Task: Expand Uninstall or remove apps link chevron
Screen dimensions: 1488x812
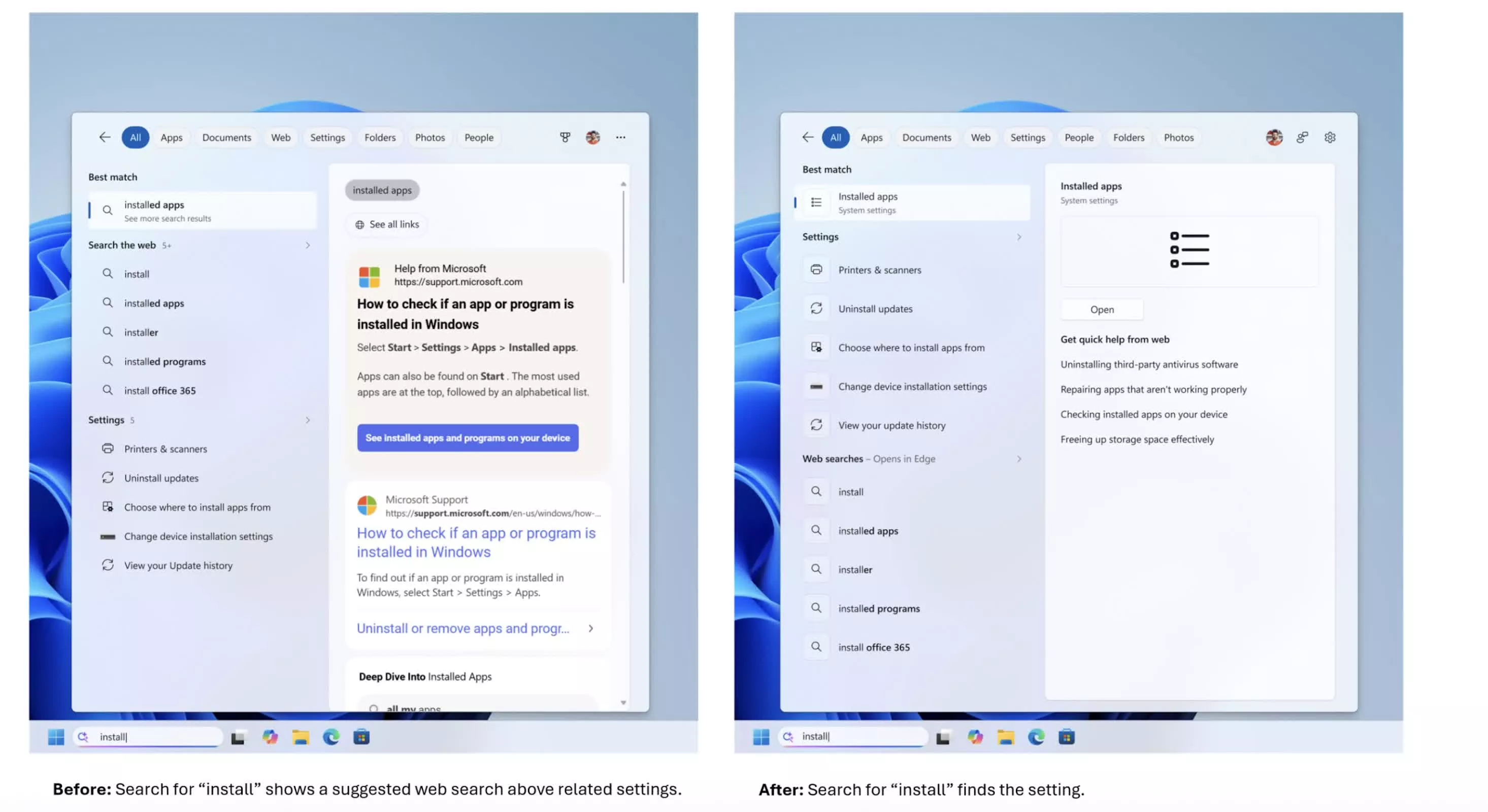Action: click(x=591, y=628)
